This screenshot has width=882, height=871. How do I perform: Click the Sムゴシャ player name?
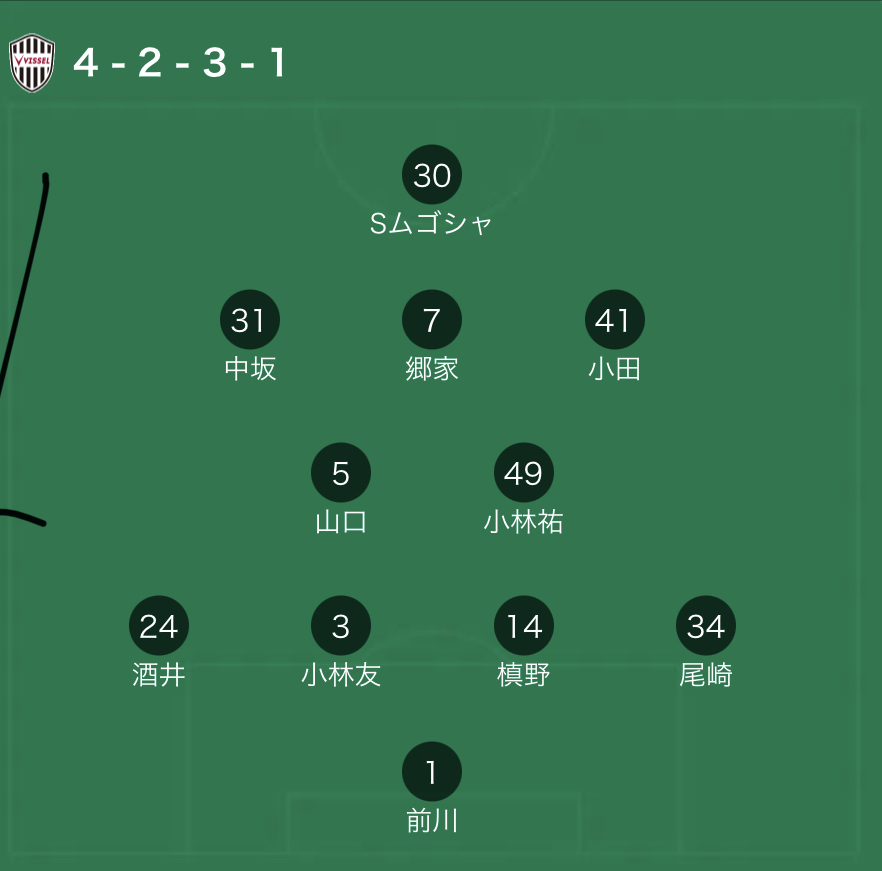click(431, 224)
